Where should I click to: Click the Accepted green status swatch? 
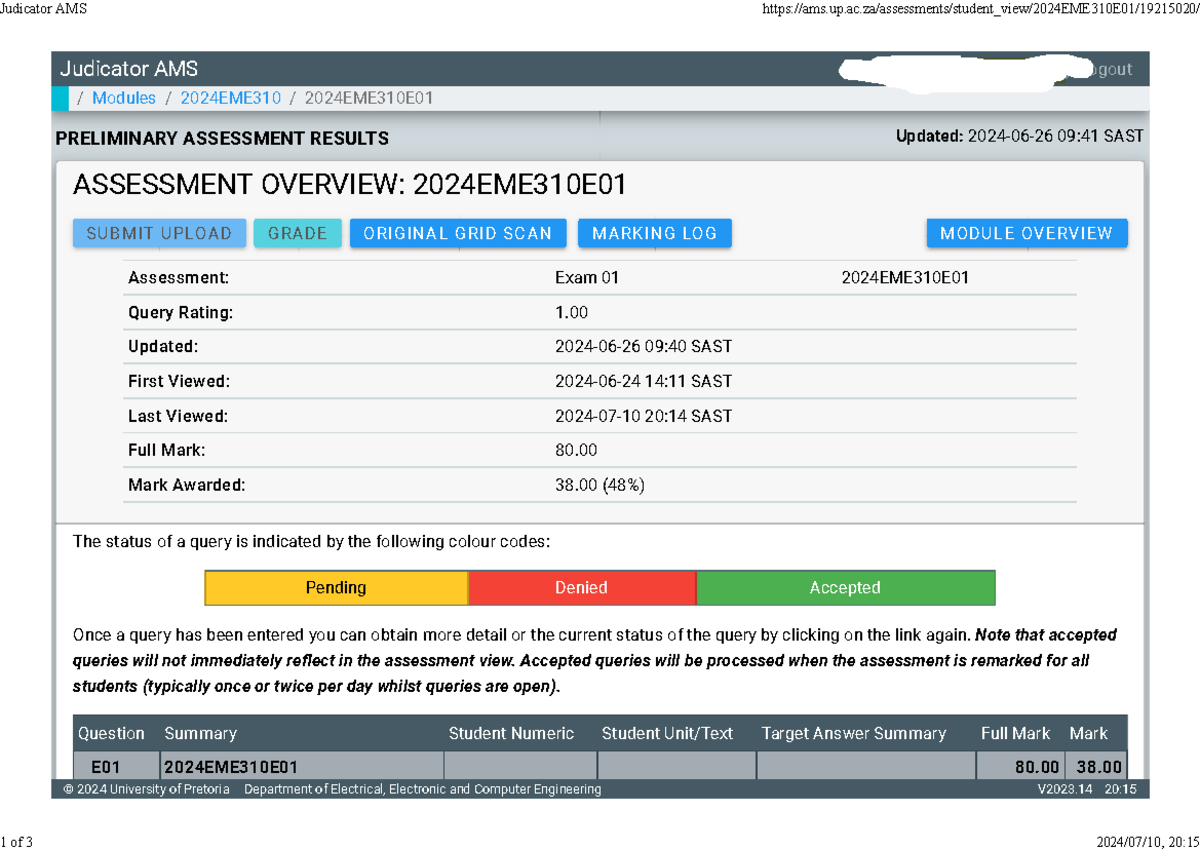pos(846,588)
